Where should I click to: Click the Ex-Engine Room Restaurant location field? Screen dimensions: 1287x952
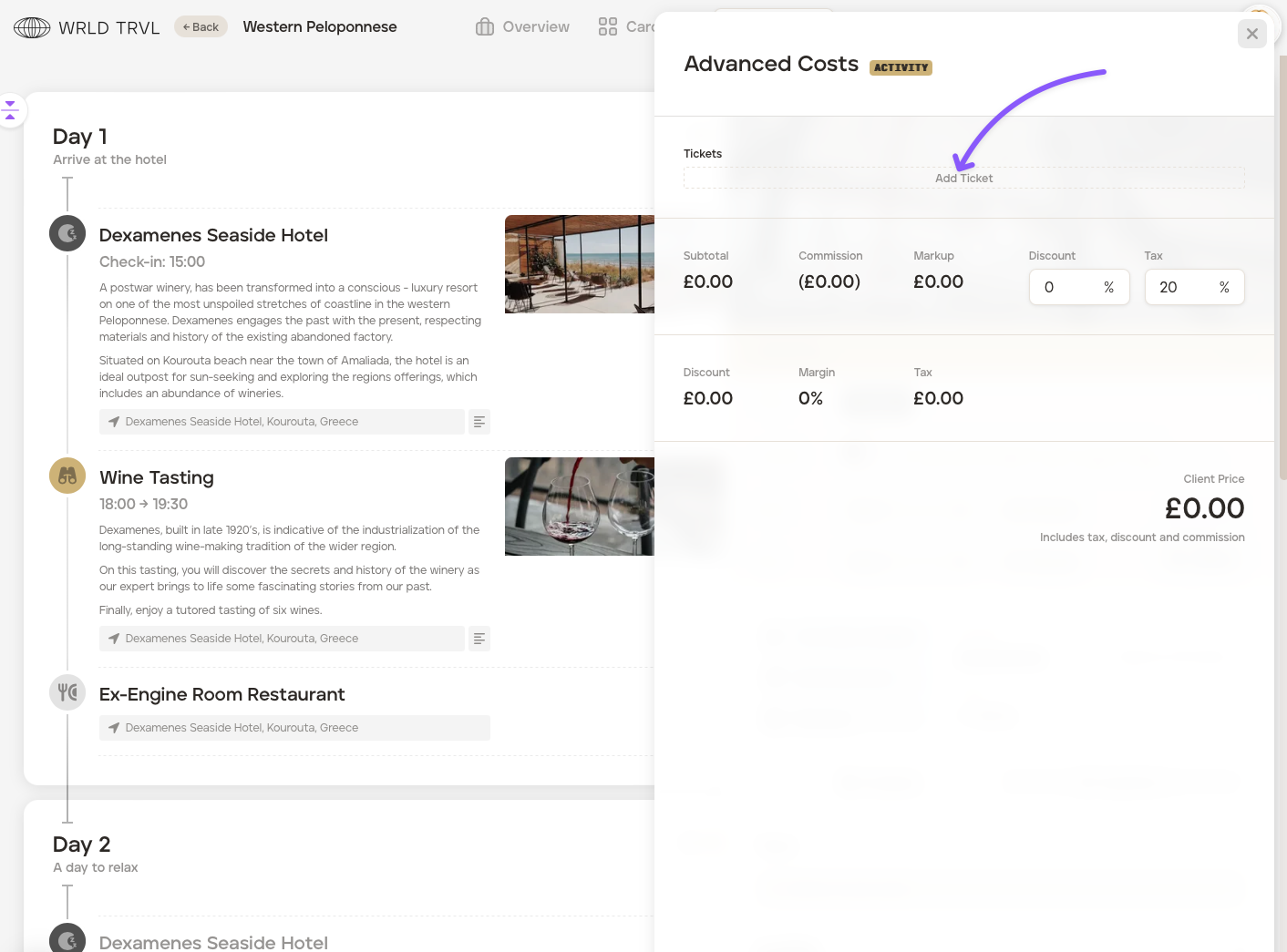tap(293, 728)
